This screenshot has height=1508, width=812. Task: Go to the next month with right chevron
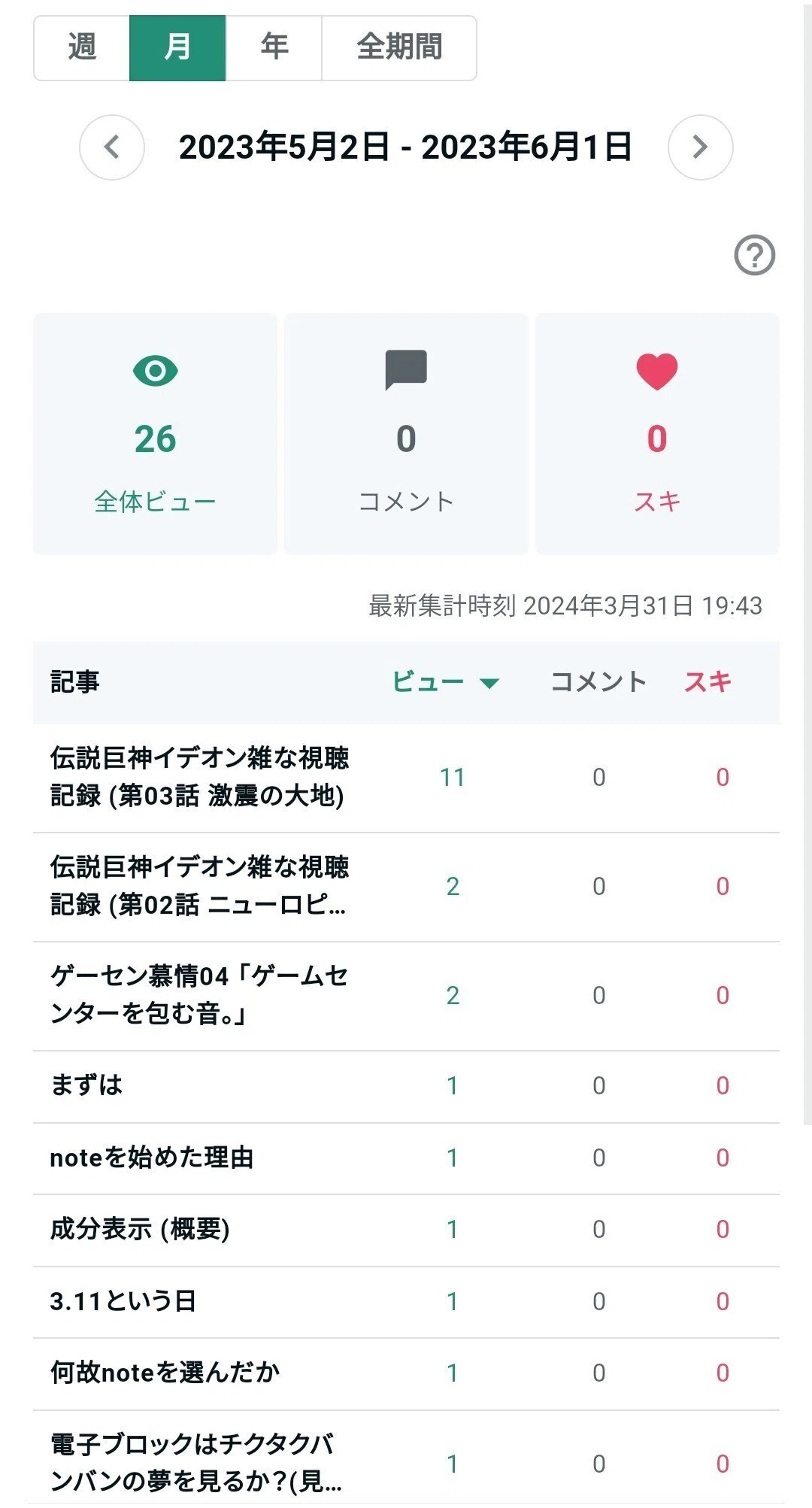tap(700, 147)
